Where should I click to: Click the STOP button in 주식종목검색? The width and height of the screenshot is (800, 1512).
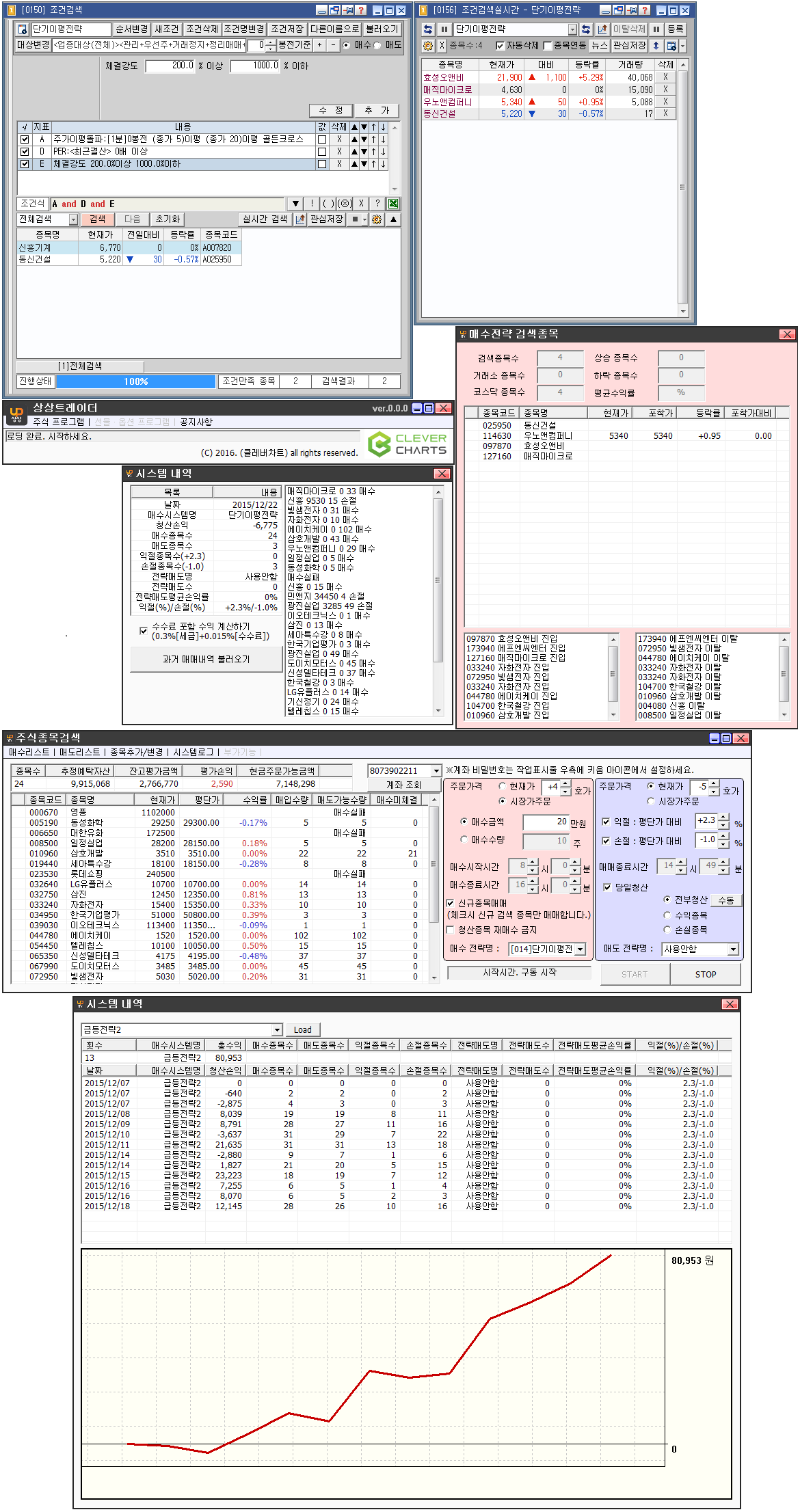click(x=706, y=974)
